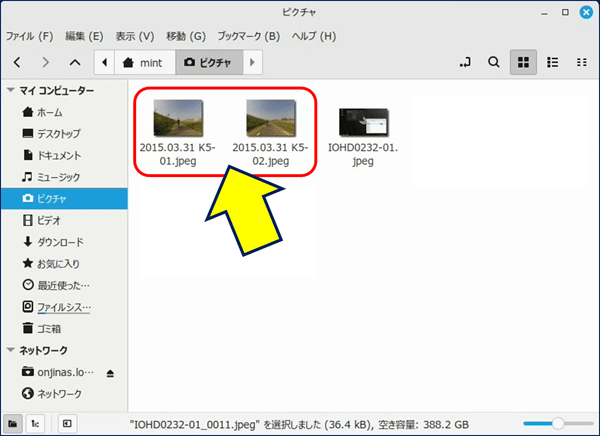Show places sidebar via status bar icon
This screenshot has height=436, width=600.
click(12, 424)
